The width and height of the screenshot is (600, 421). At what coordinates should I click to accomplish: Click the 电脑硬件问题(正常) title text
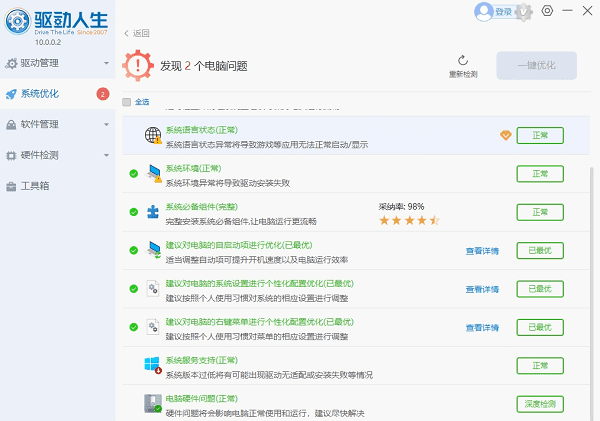(202, 398)
